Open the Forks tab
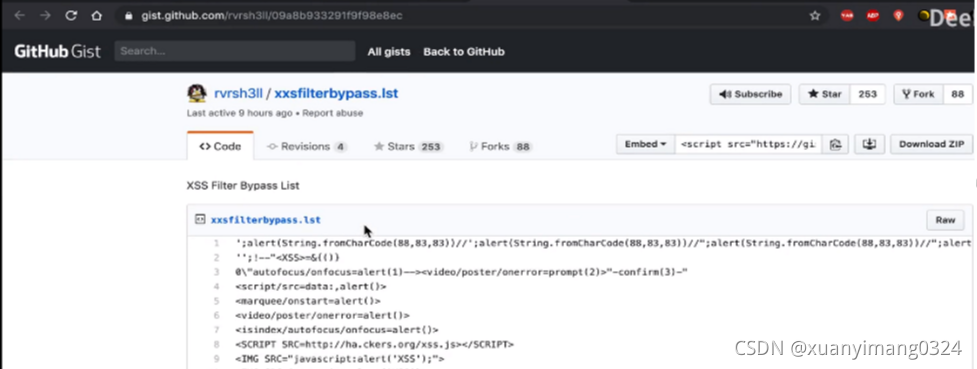 point(500,147)
